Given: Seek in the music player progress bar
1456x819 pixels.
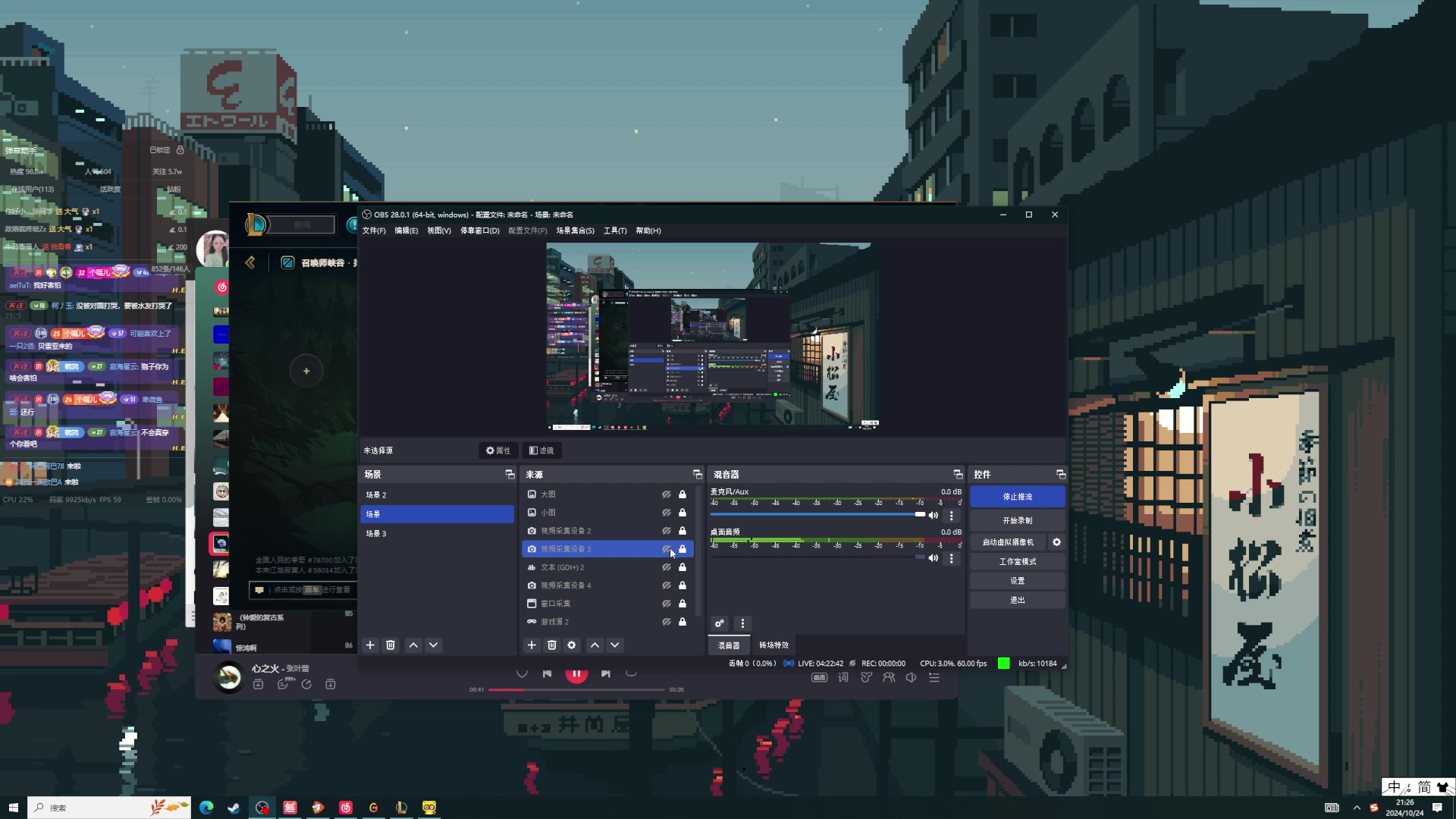Looking at the screenshot, I should [x=576, y=690].
